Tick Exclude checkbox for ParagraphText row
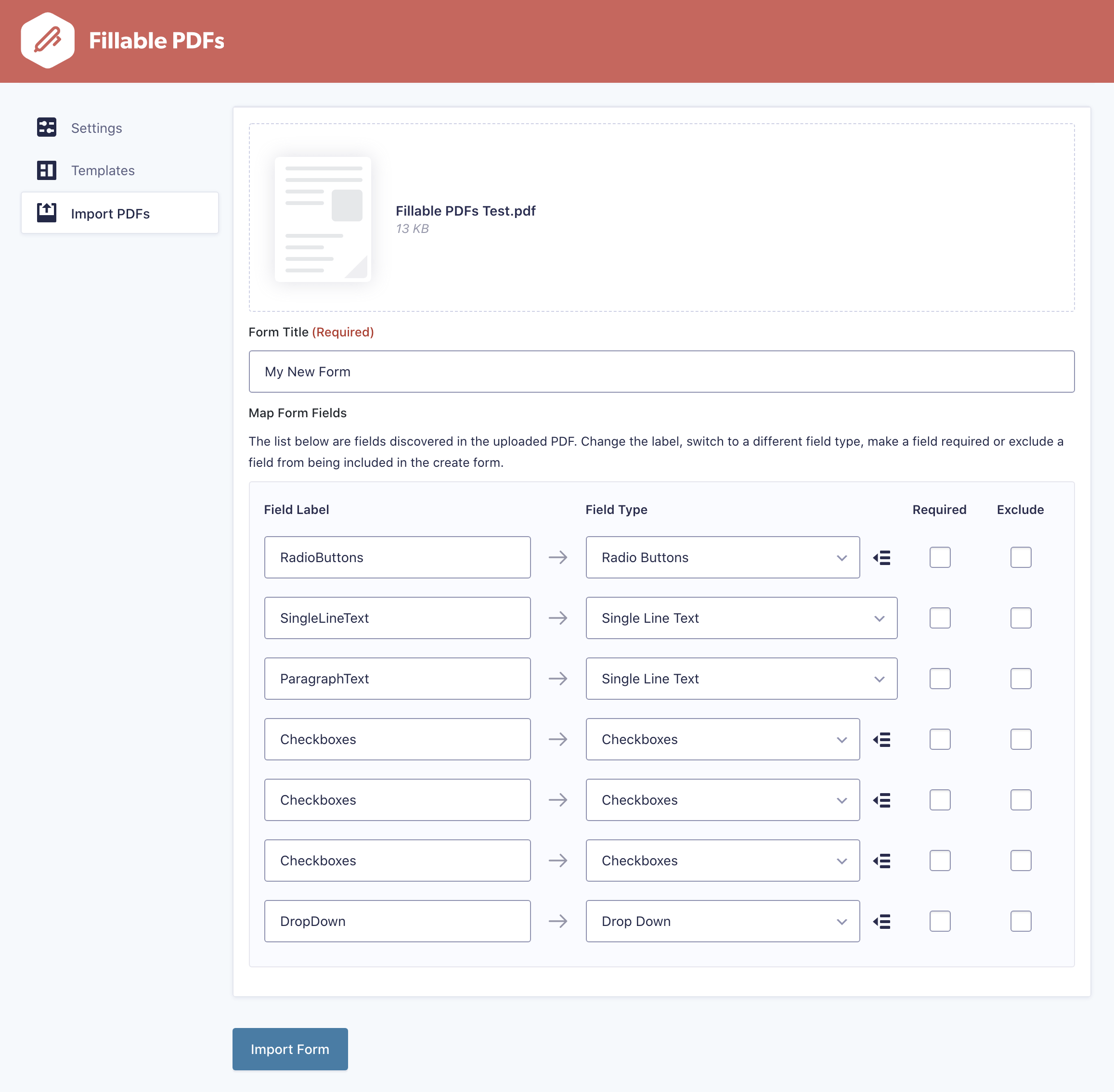The image size is (1114, 1092). [x=1021, y=679]
